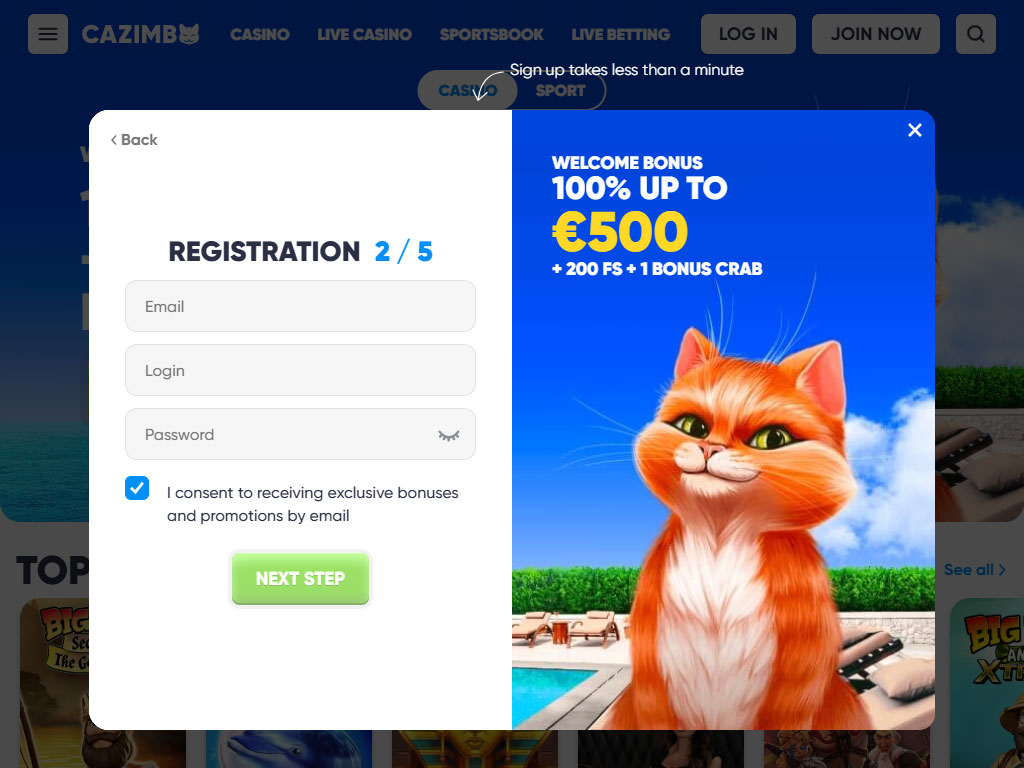Select the Big Bass game thumbnail at right
The height and width of the screenshot is (768, 1024).
click(x=987, y=683)
